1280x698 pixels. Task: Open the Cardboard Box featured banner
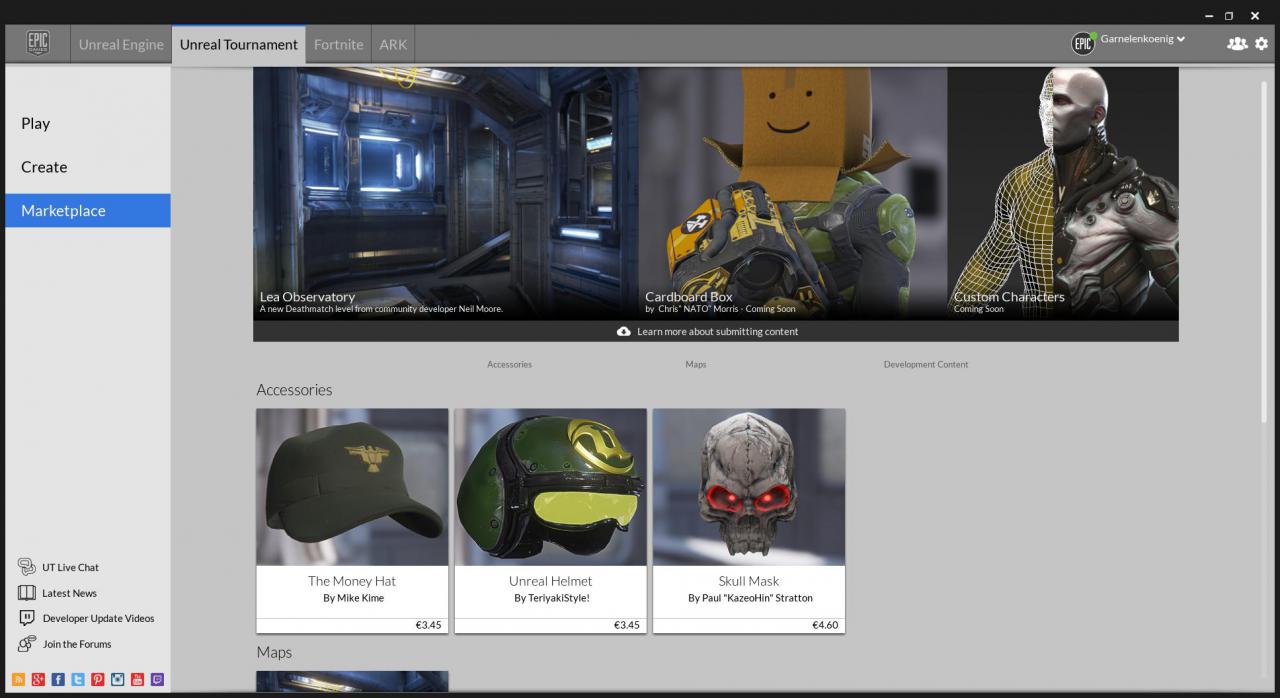[x=793, y=193]
